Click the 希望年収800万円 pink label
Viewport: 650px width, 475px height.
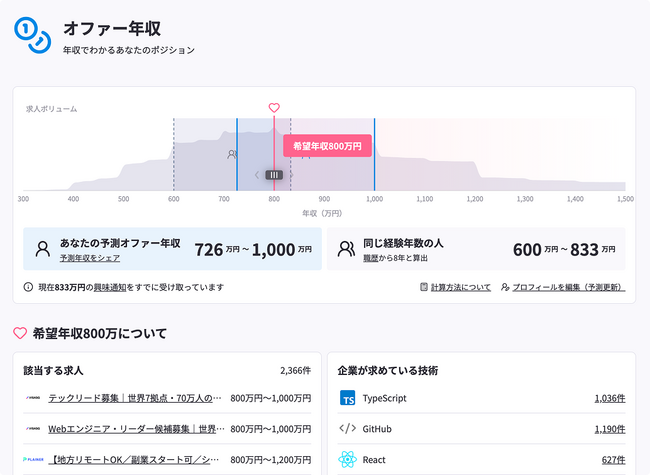[x=327, y=146]
